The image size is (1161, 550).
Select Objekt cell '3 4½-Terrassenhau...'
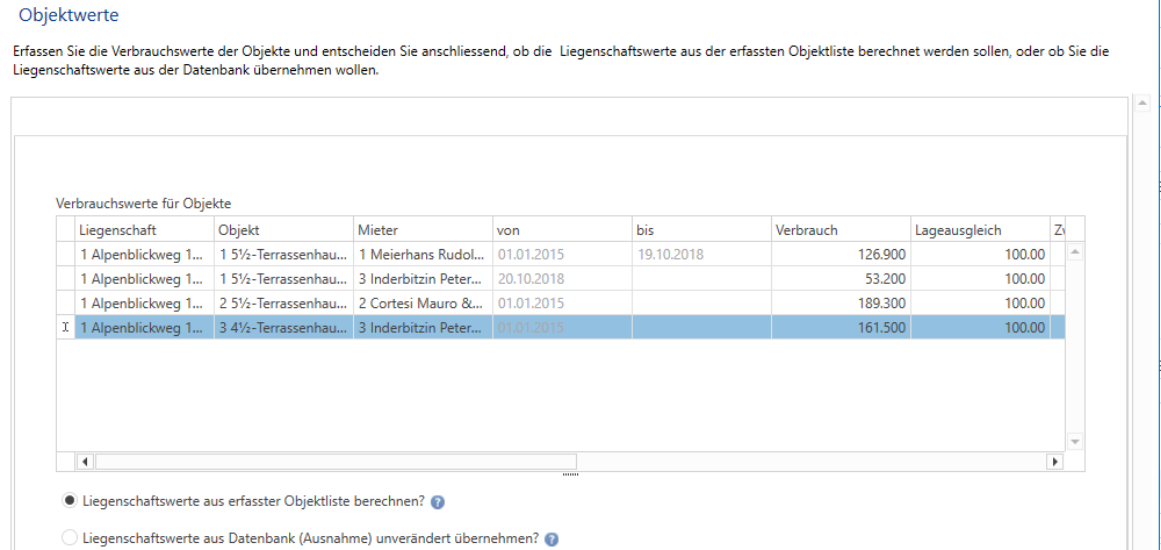(284, 327)
